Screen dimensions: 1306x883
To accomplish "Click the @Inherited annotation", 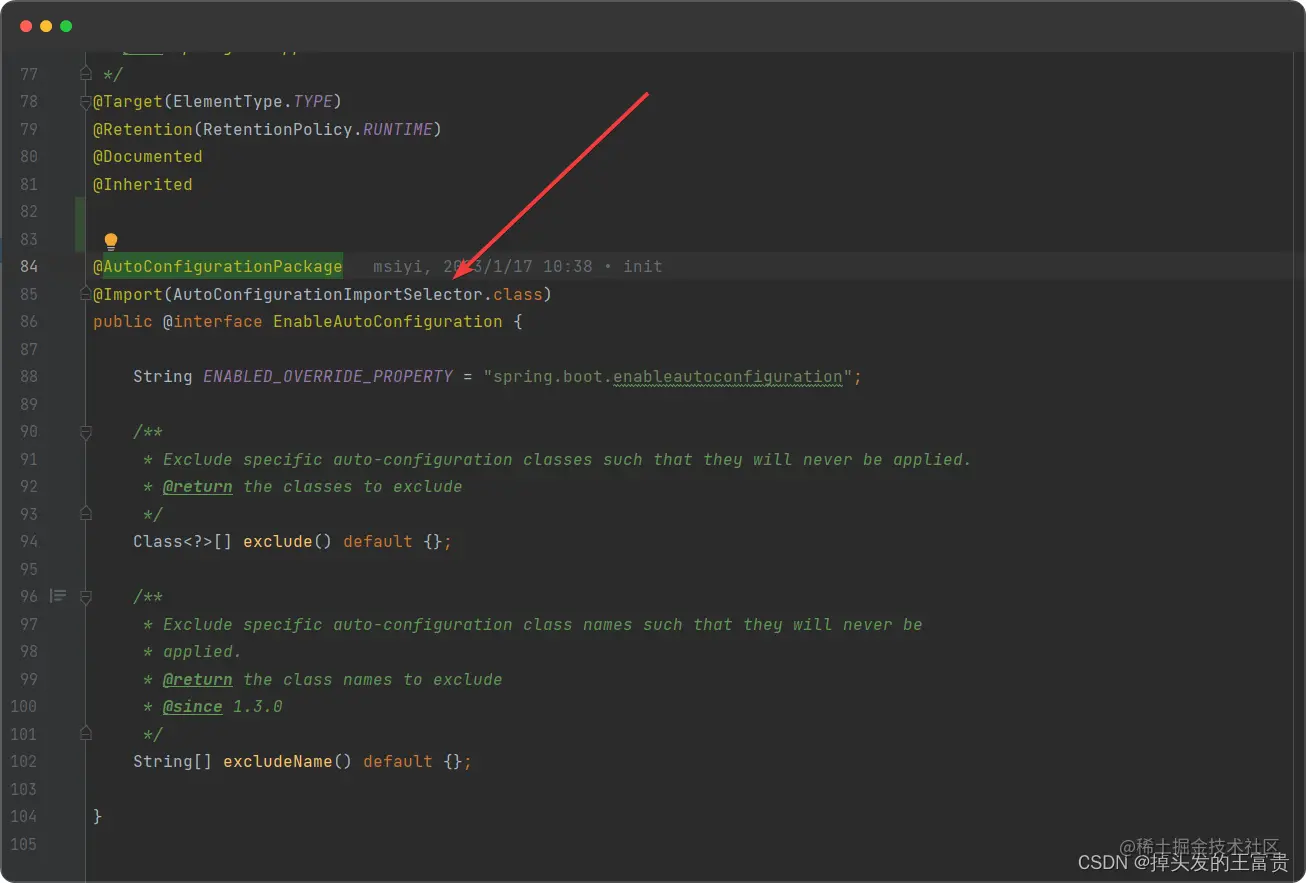I will click(143, 184).
